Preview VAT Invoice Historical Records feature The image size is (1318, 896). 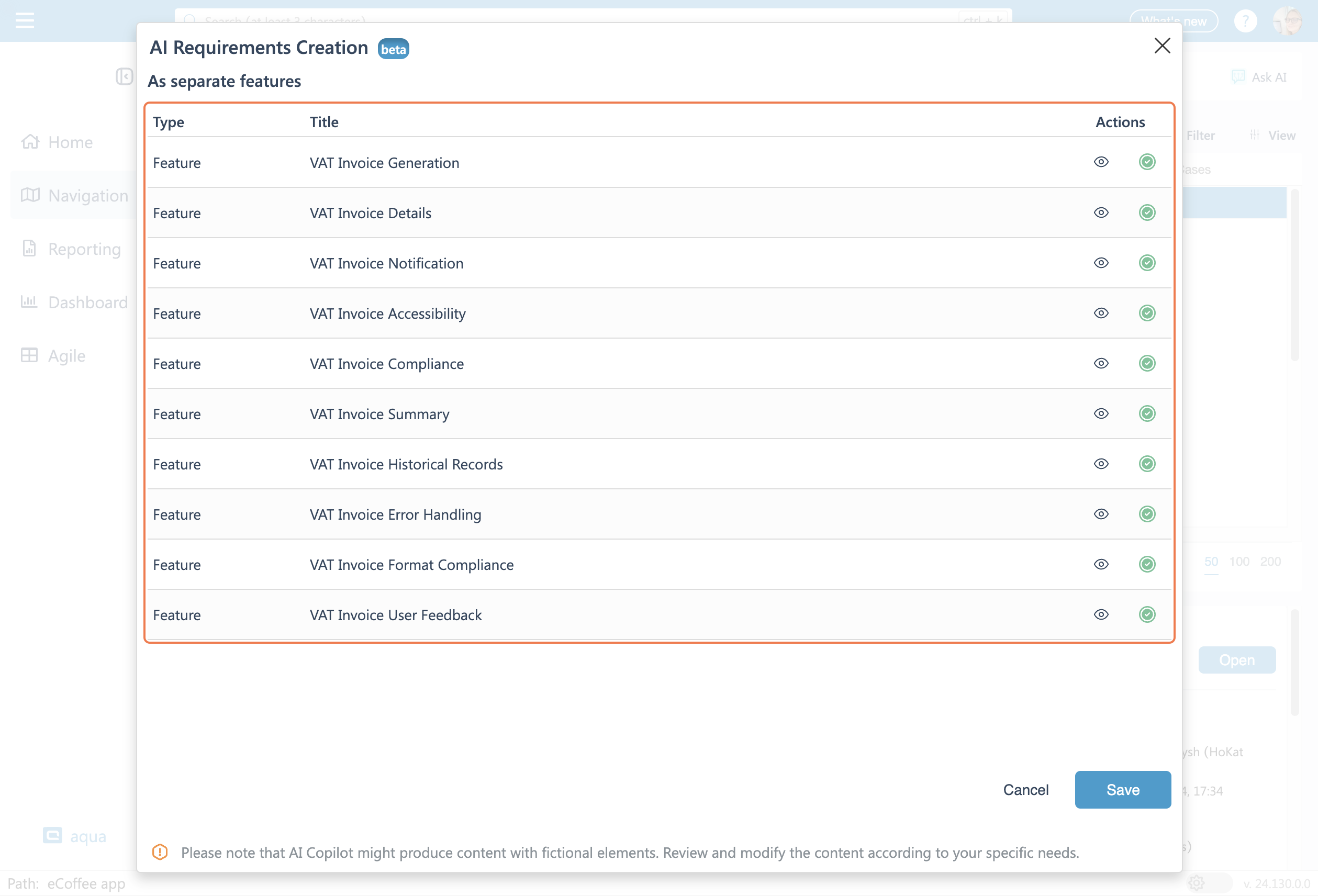click(x=1101, y=464)
